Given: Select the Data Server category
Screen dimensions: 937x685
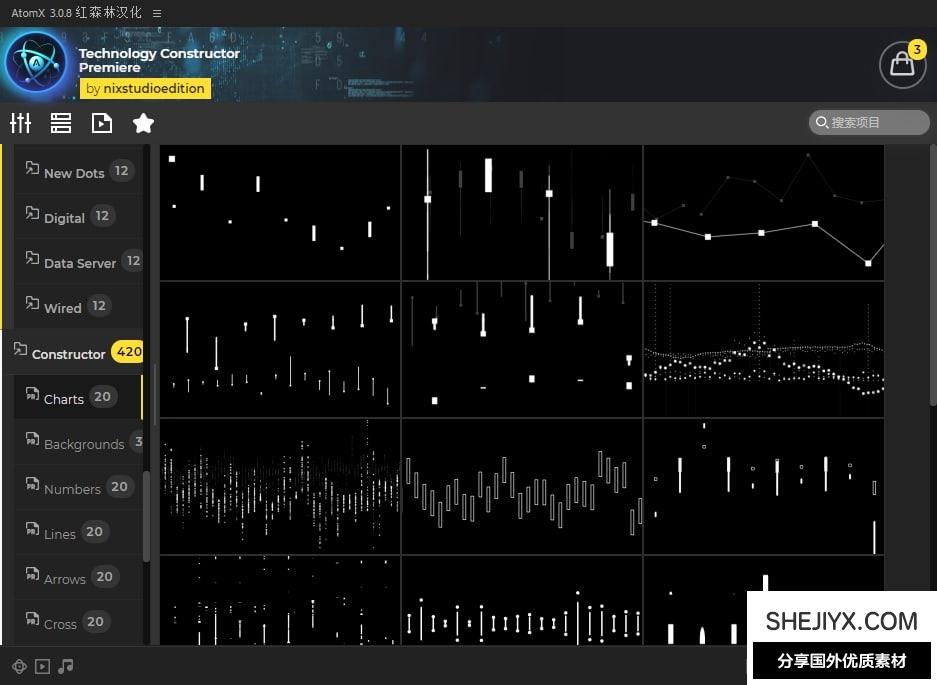Looking at the screenshot, I should coord(80,262).
